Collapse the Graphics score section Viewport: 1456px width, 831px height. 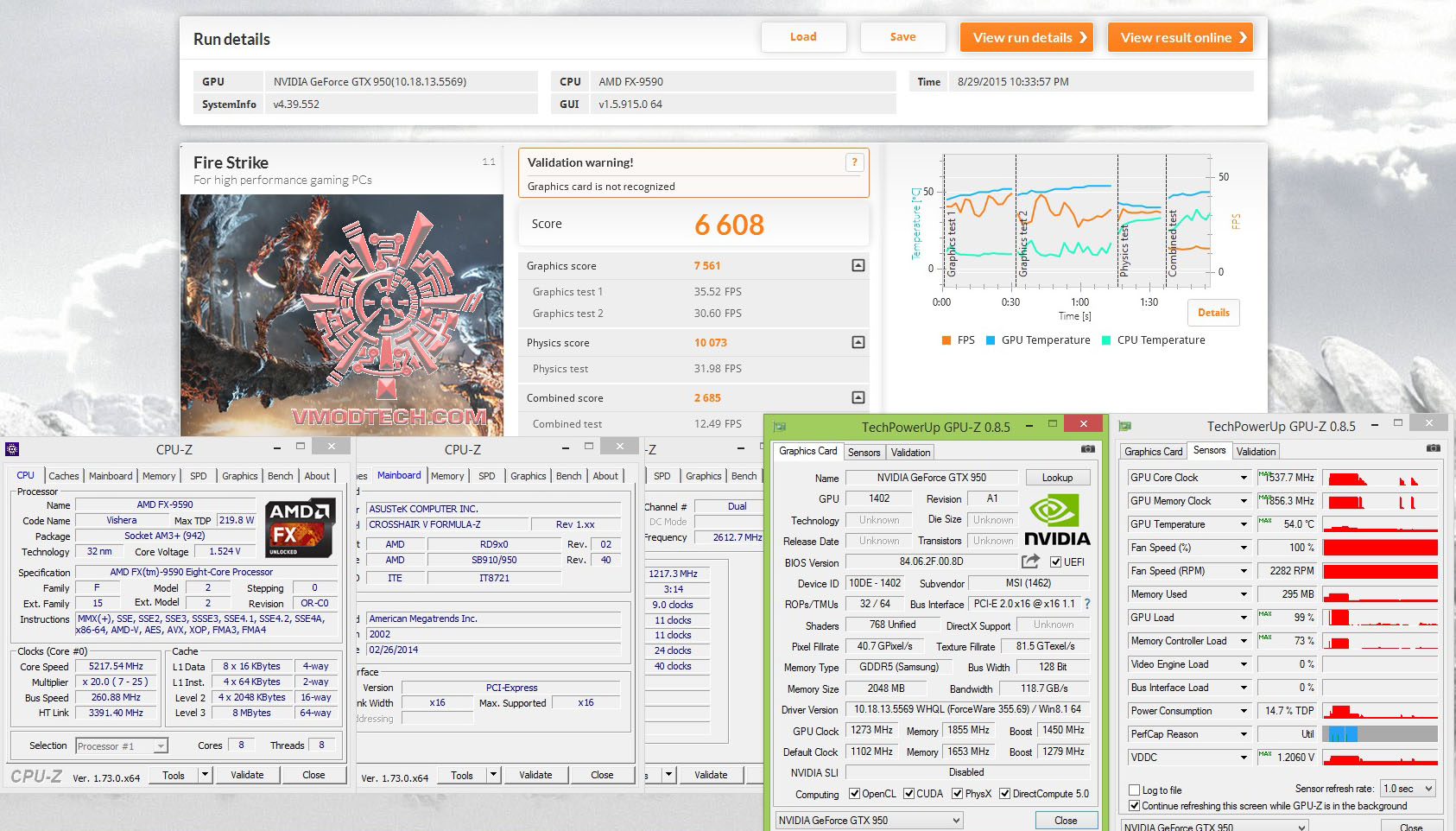(x=858, y=265)
